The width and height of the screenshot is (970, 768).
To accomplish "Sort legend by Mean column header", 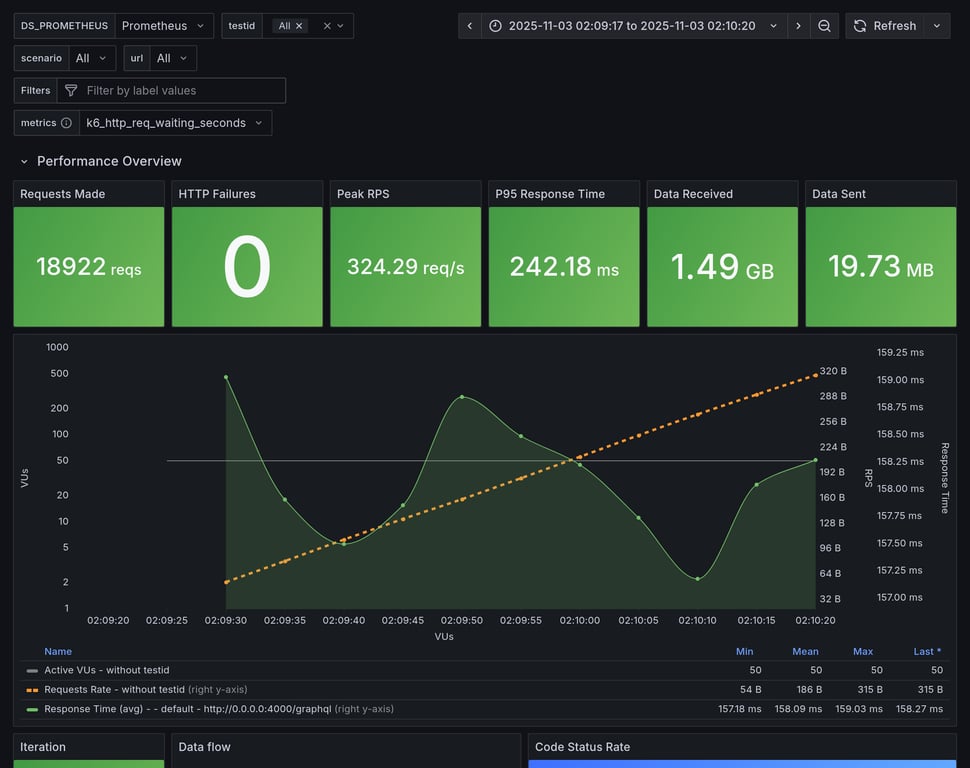I will point(805,651).
